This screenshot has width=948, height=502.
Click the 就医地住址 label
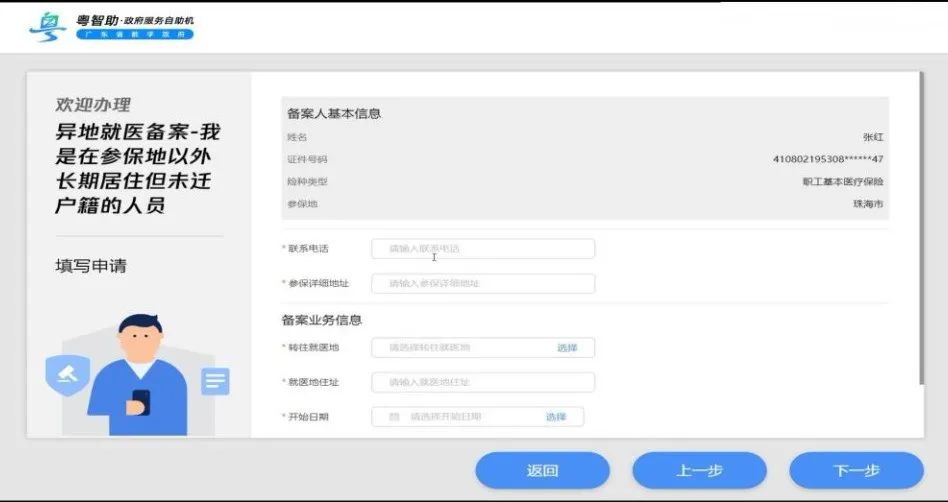tap(313, 382)
